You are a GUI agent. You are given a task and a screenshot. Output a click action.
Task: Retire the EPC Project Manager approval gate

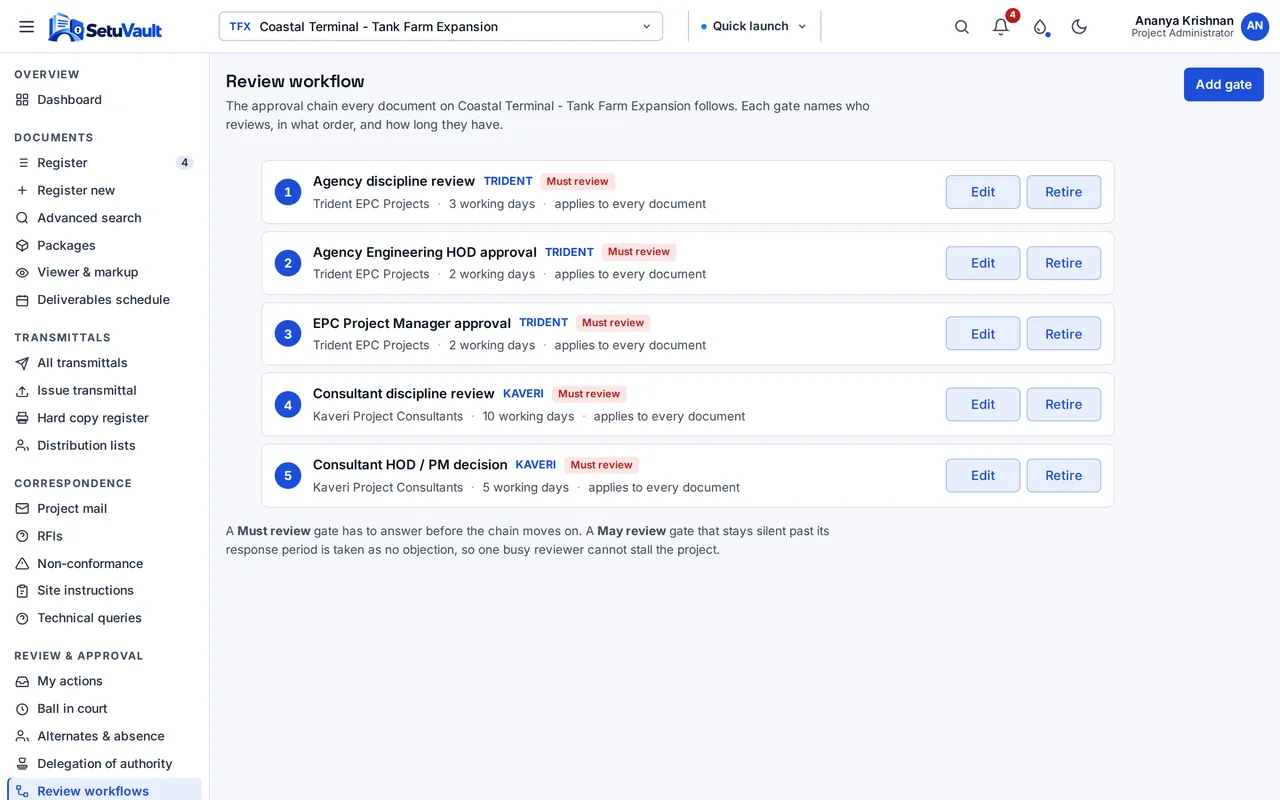[x=1064, y=334]
